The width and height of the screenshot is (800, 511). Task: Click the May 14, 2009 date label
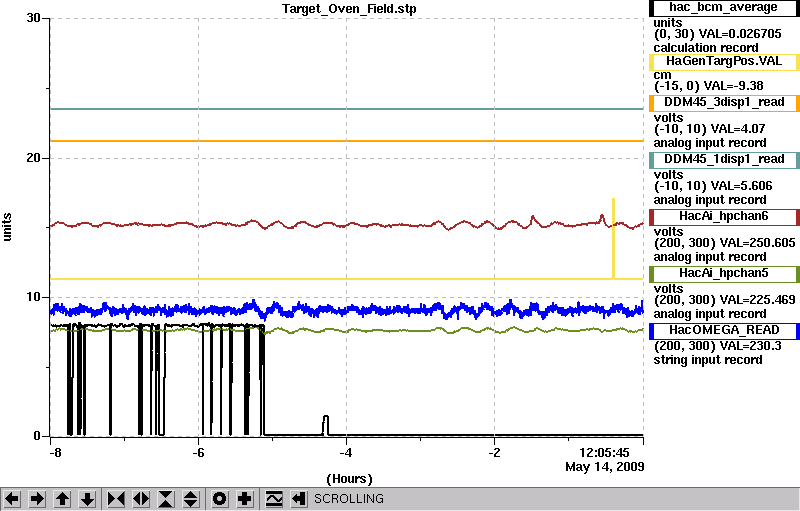(605, 467)
